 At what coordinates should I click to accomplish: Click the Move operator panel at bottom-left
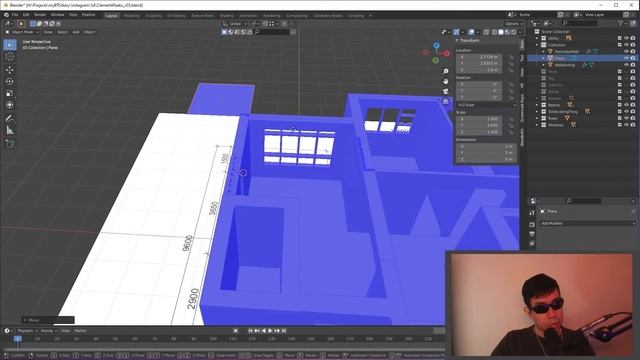tap(48, 320)
